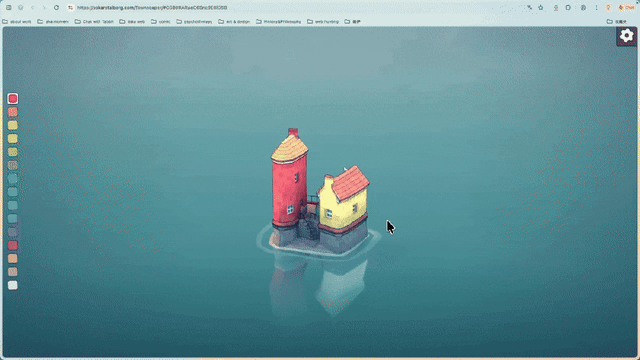The width and height of the screenshot is (640, 360).
Task: Click the translate icon in address bar
Action: pos(529,7)
